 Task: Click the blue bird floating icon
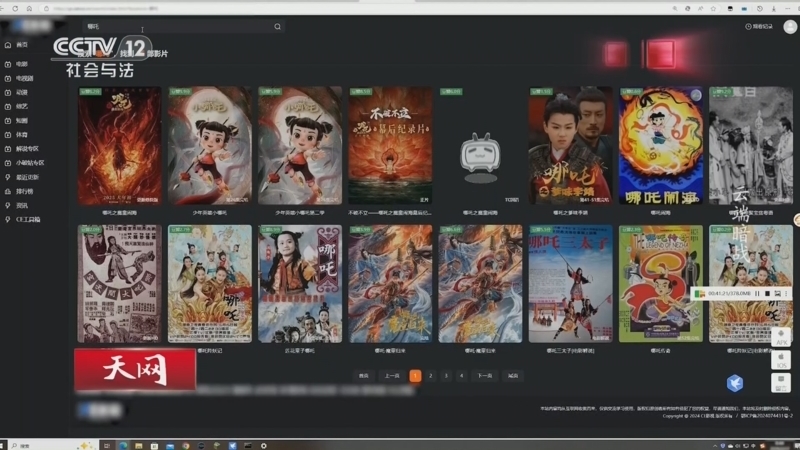(x=735, y=383)
